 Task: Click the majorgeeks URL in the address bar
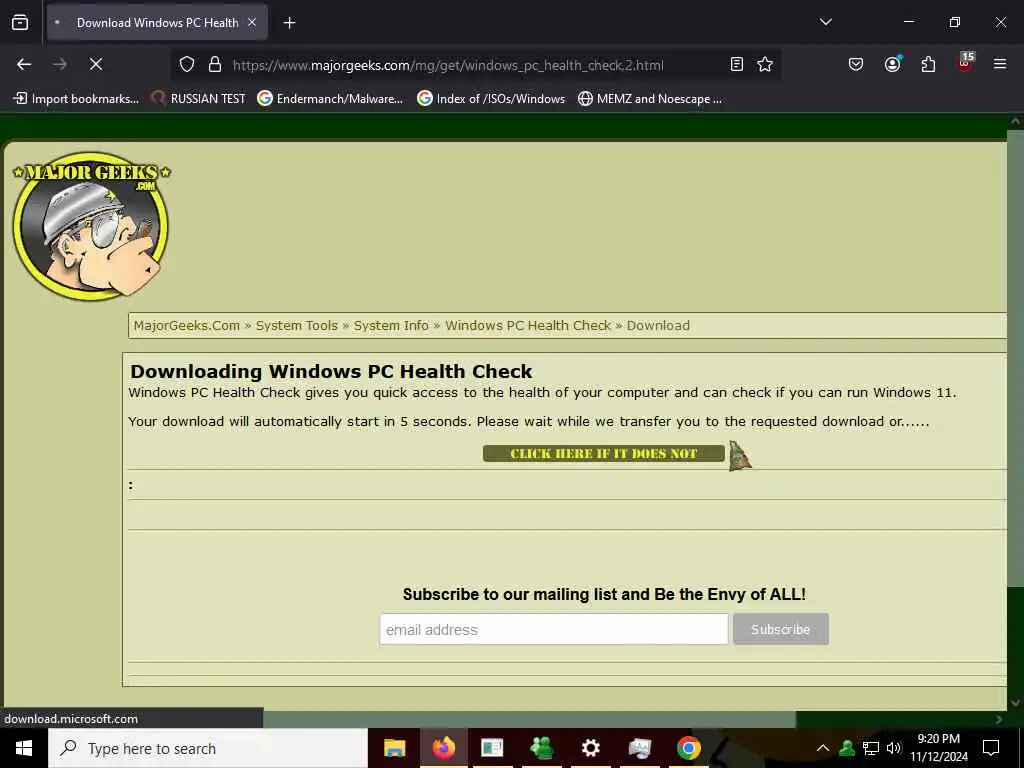(448, 65)
